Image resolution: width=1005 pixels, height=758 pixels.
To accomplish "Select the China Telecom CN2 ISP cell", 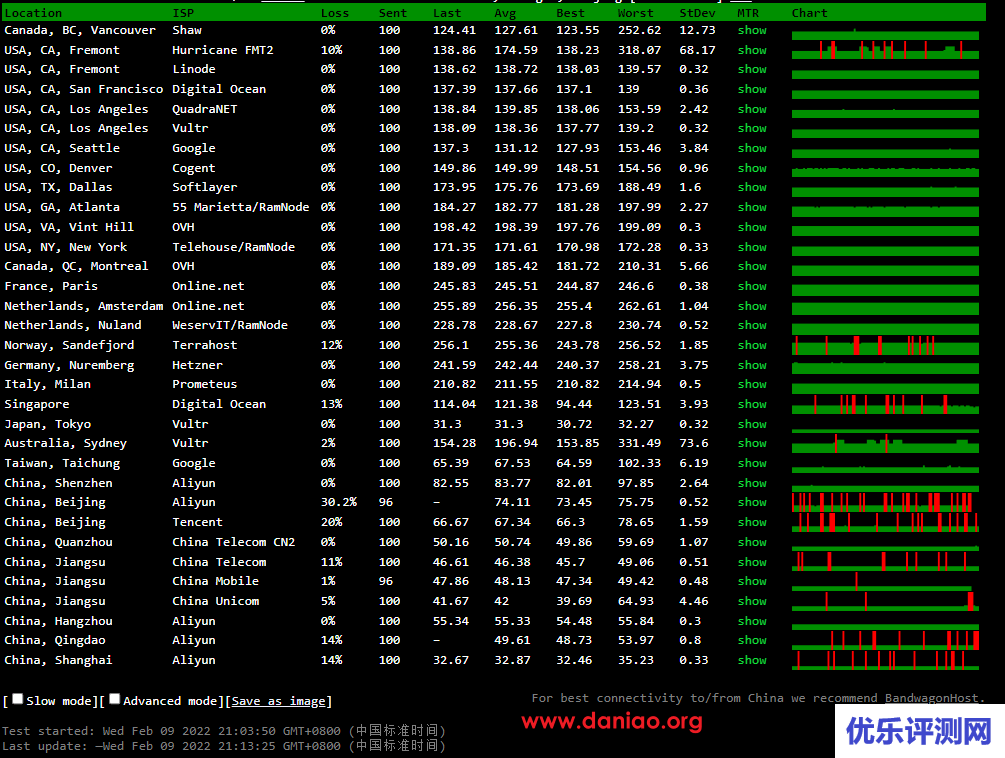I will pos(233,541).
